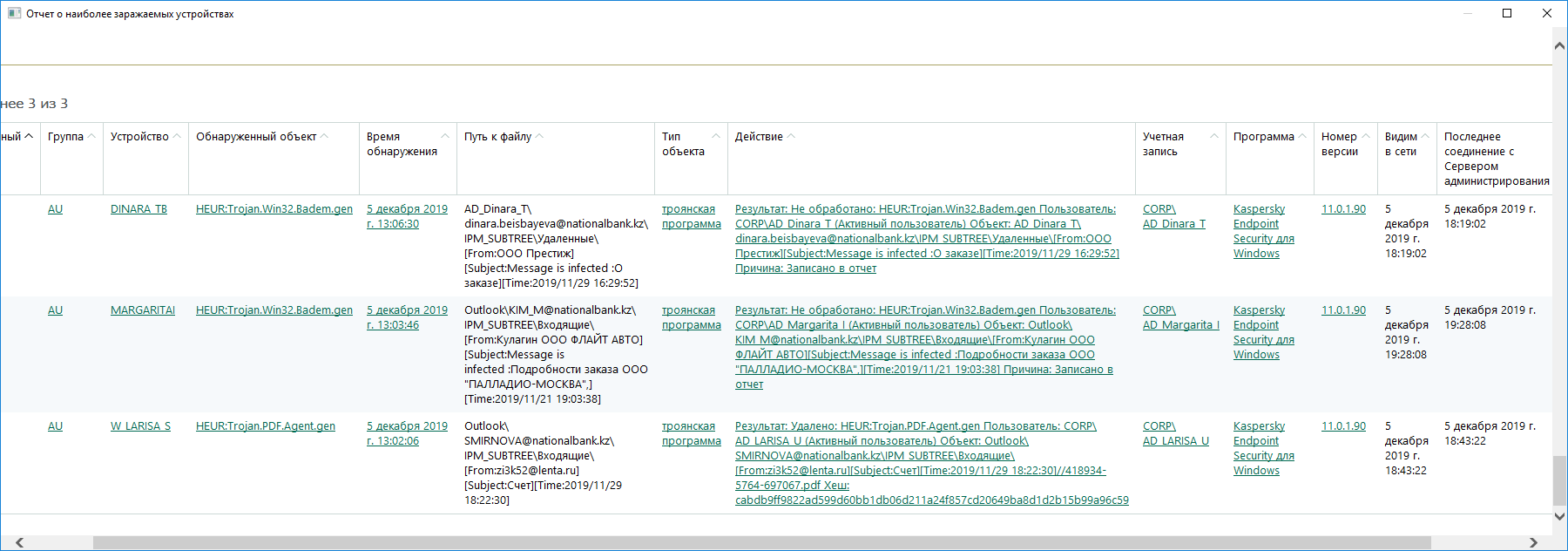The height and width of the screenshot is (551, 1568).
Task: Click the Видим в сети sort arrow
Action: click(1425, 136)
